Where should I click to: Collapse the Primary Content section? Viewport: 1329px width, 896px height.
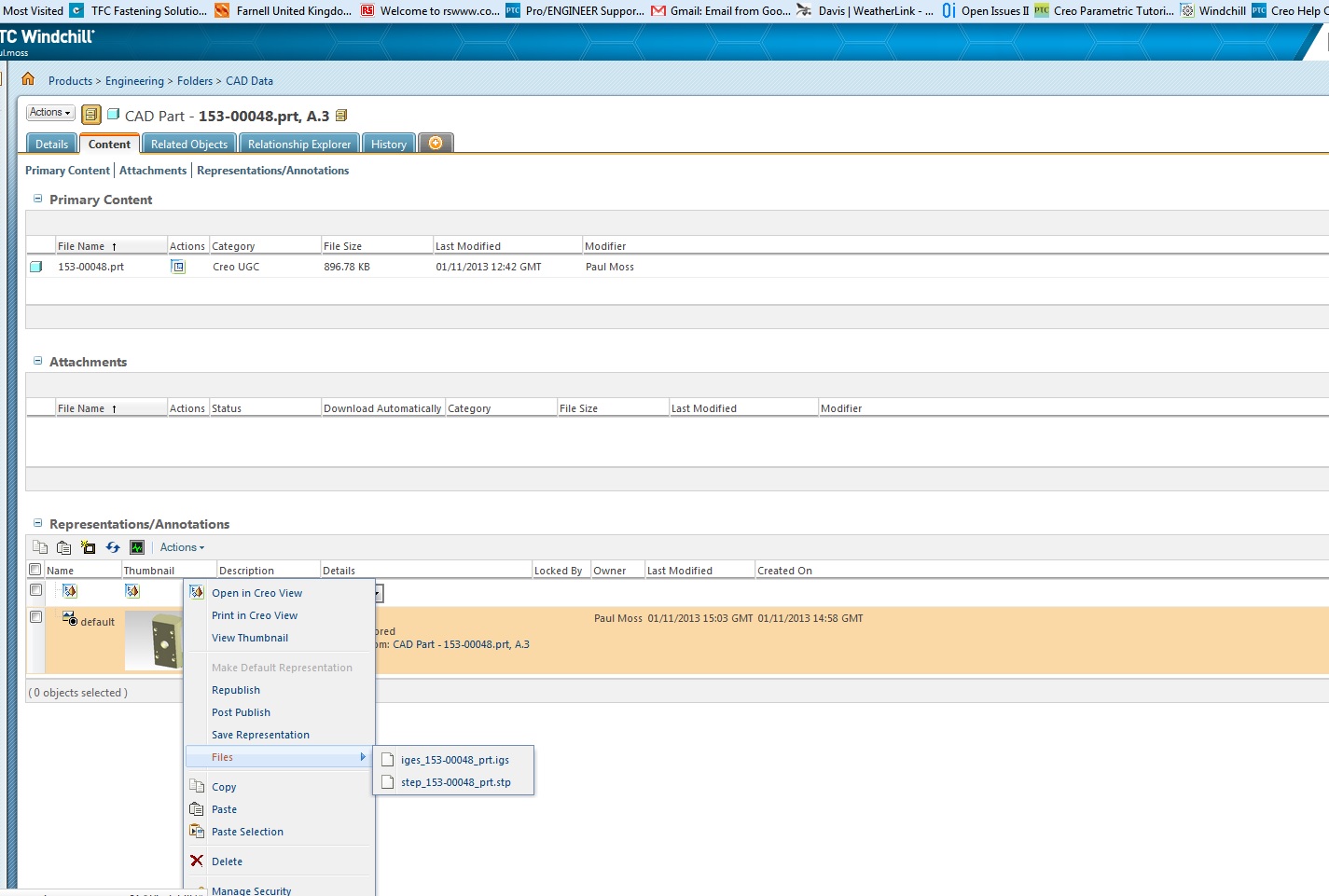[x=38, y=199]
